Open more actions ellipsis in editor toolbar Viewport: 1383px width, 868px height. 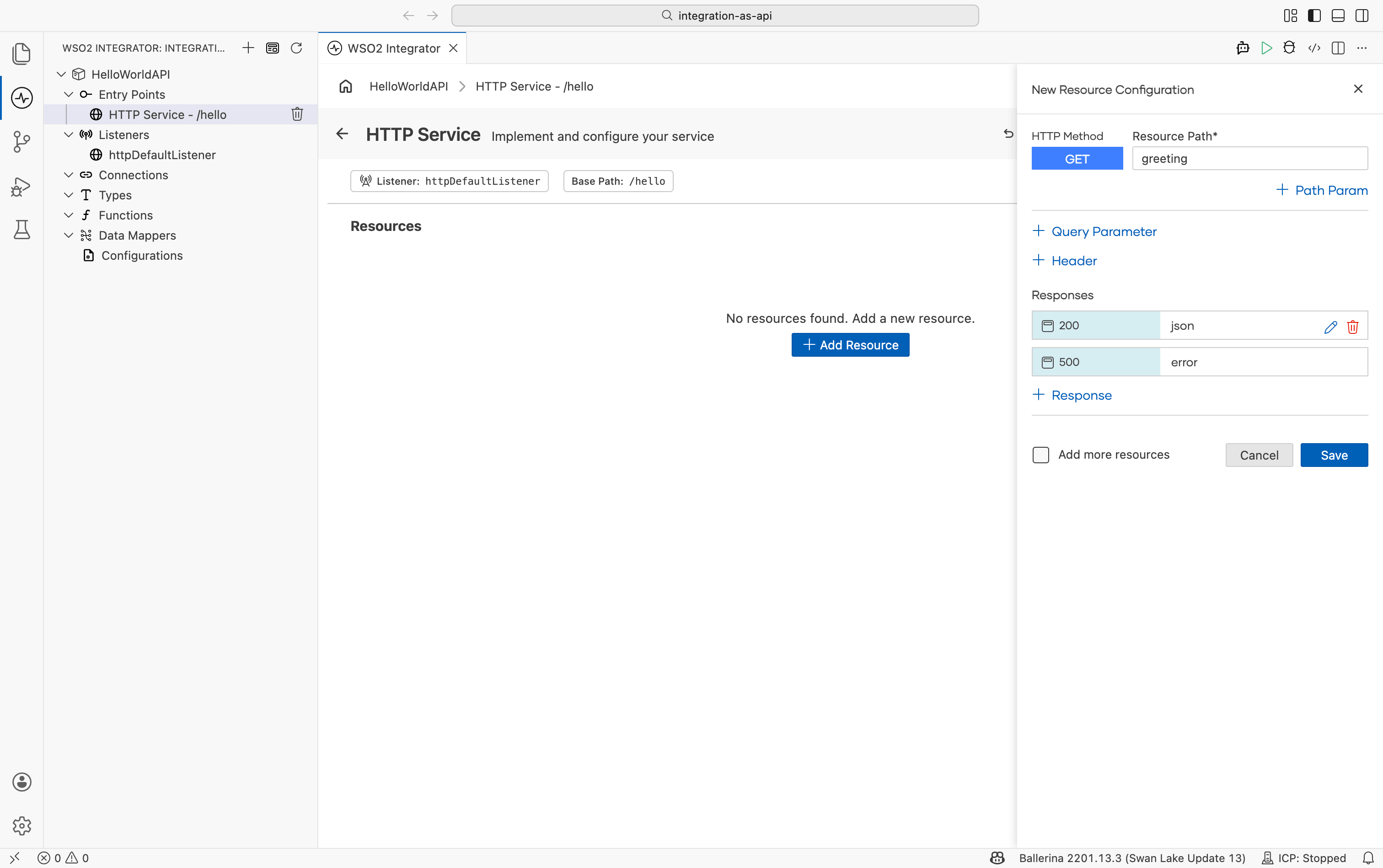[1362, 48]
